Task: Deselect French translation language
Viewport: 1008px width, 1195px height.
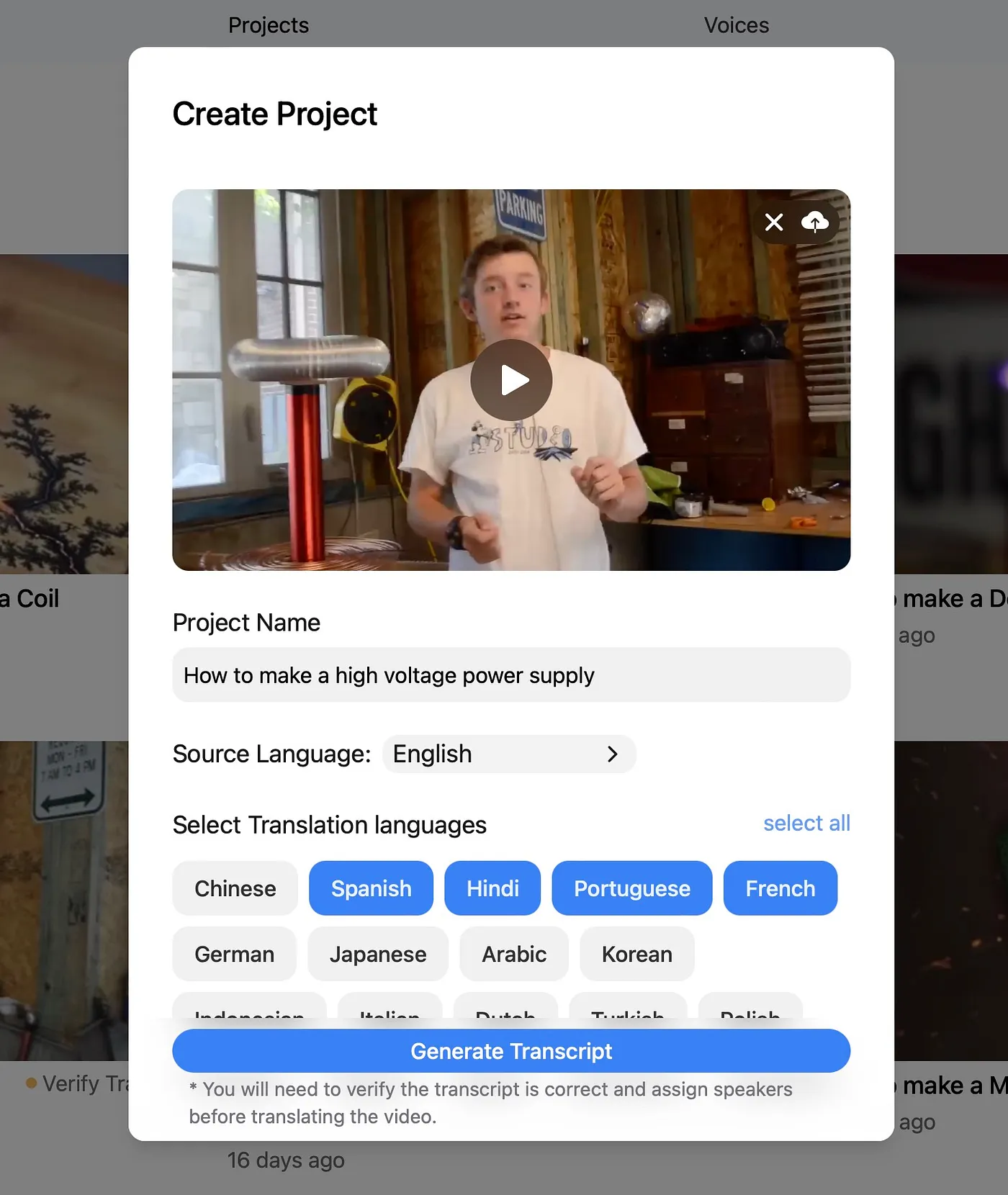Action: (780, 888)
